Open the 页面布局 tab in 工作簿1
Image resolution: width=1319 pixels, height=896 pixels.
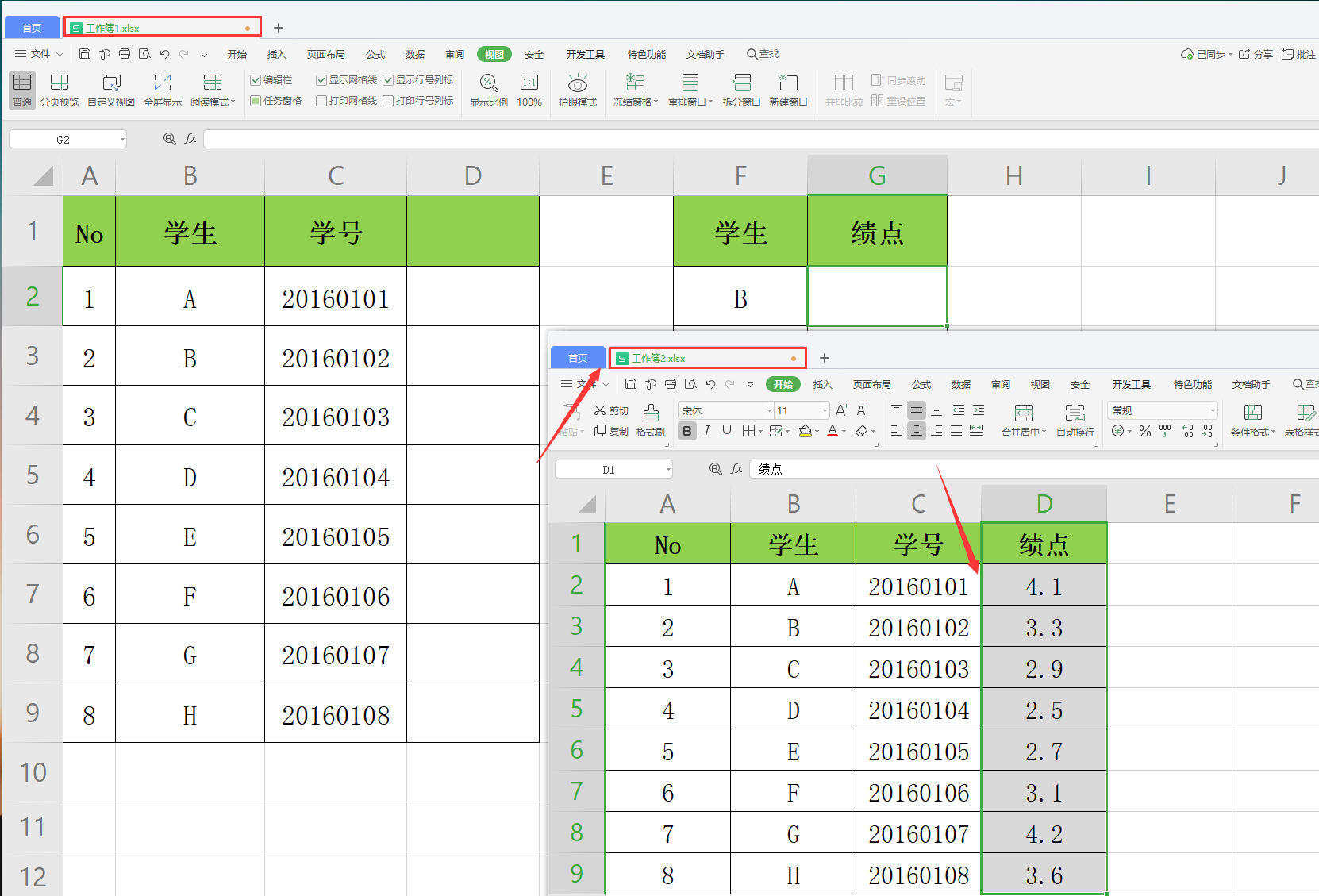click(326, 54)
